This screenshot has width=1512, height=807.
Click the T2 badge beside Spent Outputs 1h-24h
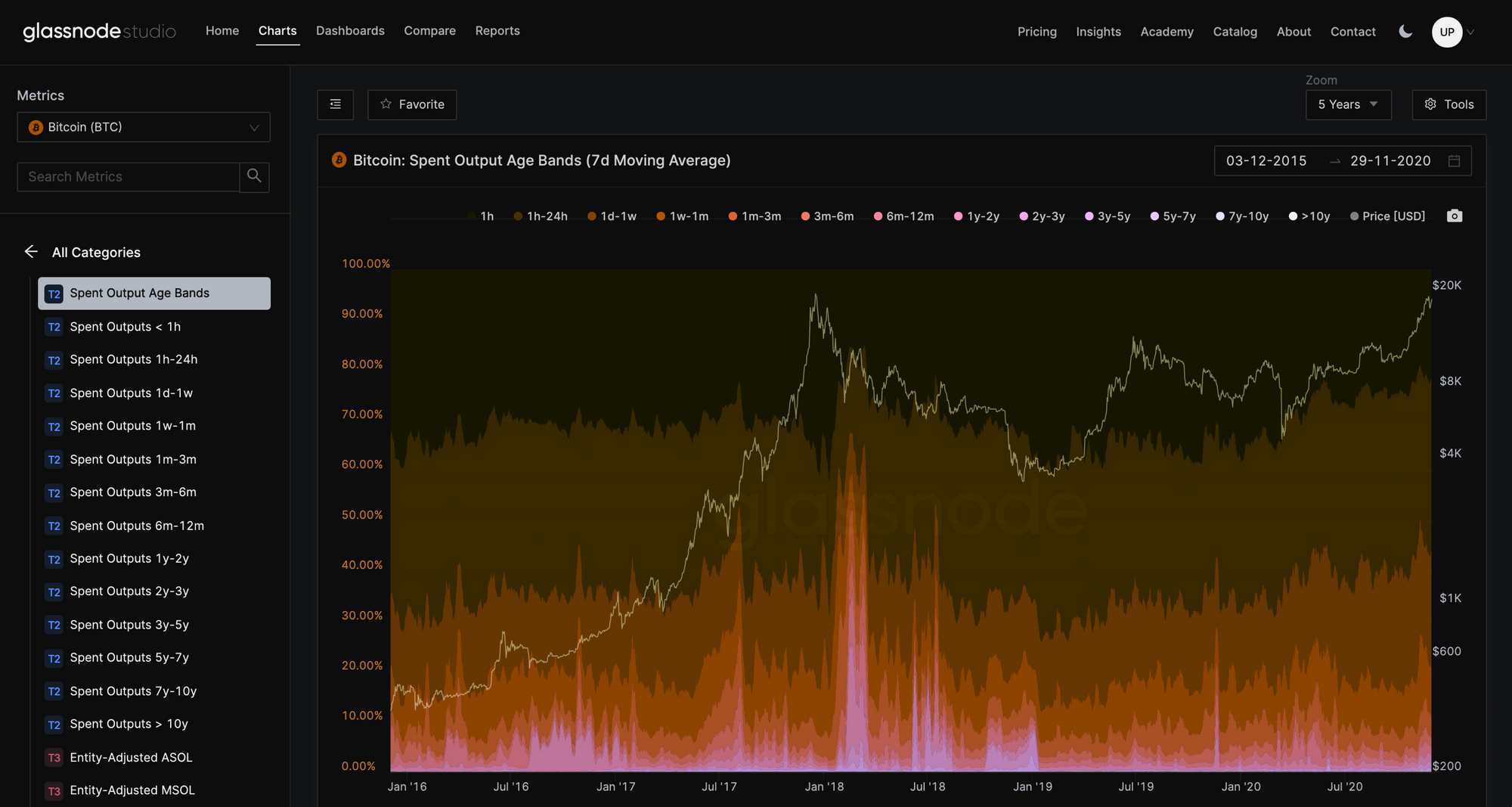(54, 360)
